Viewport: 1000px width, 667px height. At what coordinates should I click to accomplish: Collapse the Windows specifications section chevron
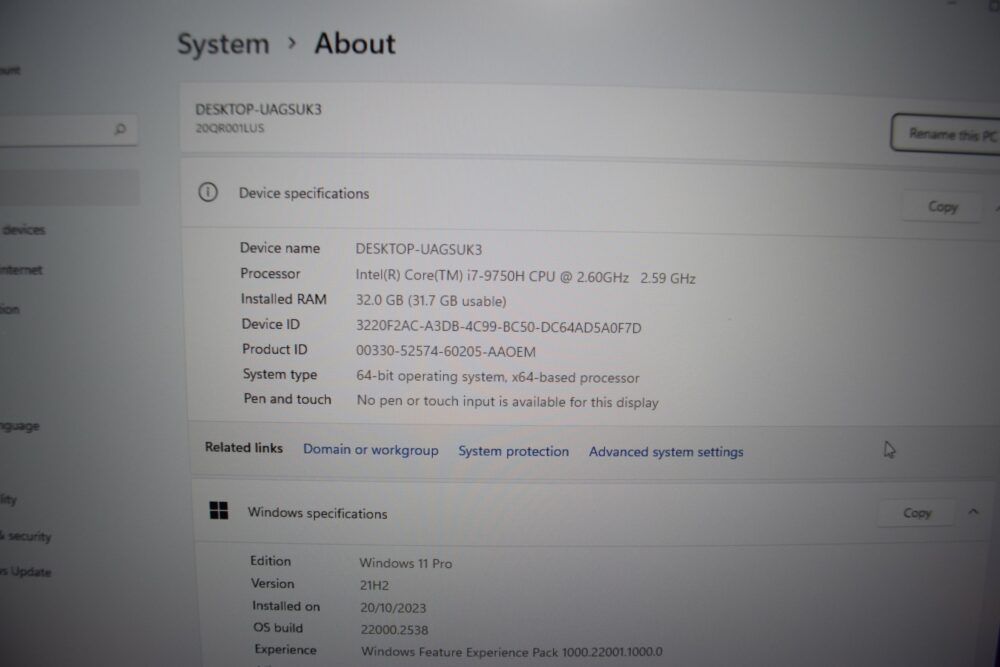click(x=973, y=512)
